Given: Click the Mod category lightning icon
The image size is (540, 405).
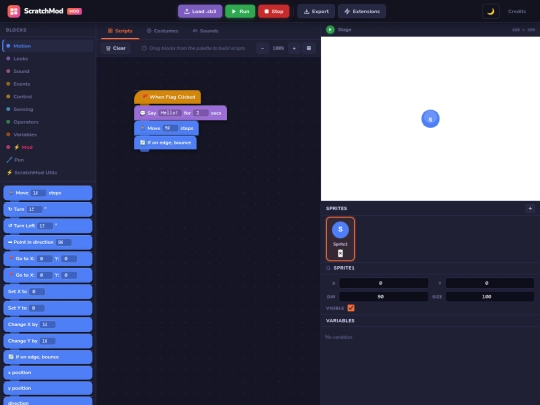Looking at the screenshot, I should [17, 147].
